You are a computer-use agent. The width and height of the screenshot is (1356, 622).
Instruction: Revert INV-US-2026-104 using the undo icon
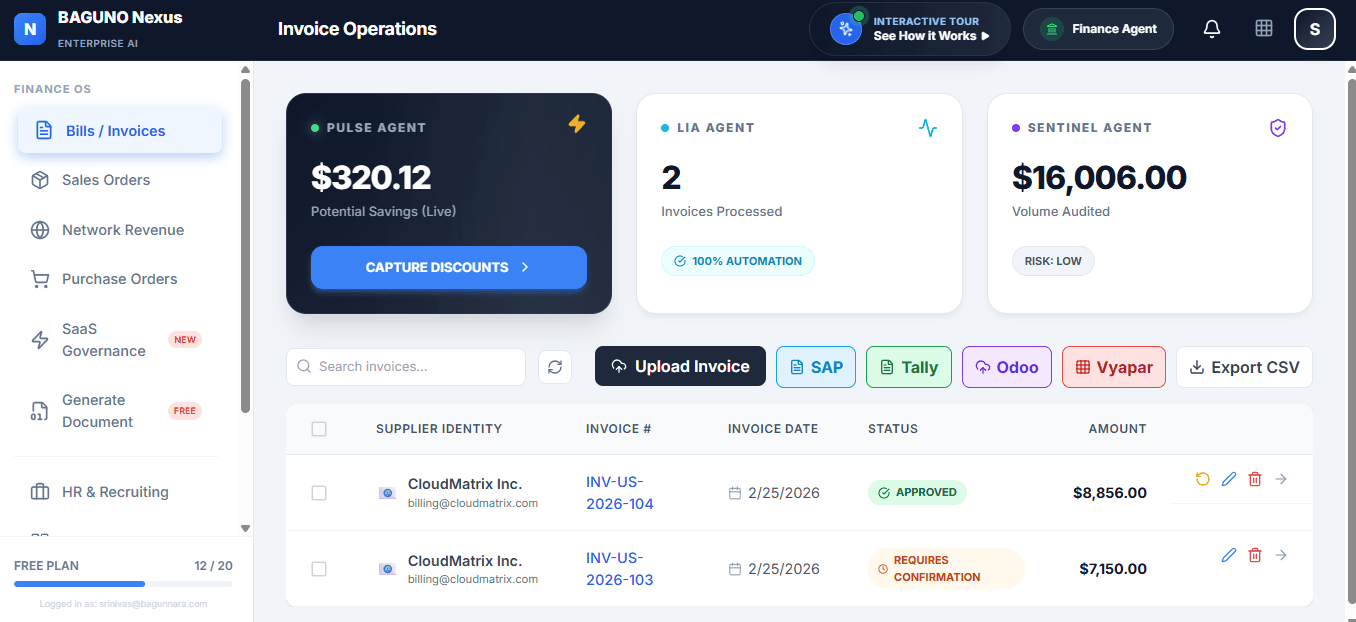click(x=1202, y=479)
